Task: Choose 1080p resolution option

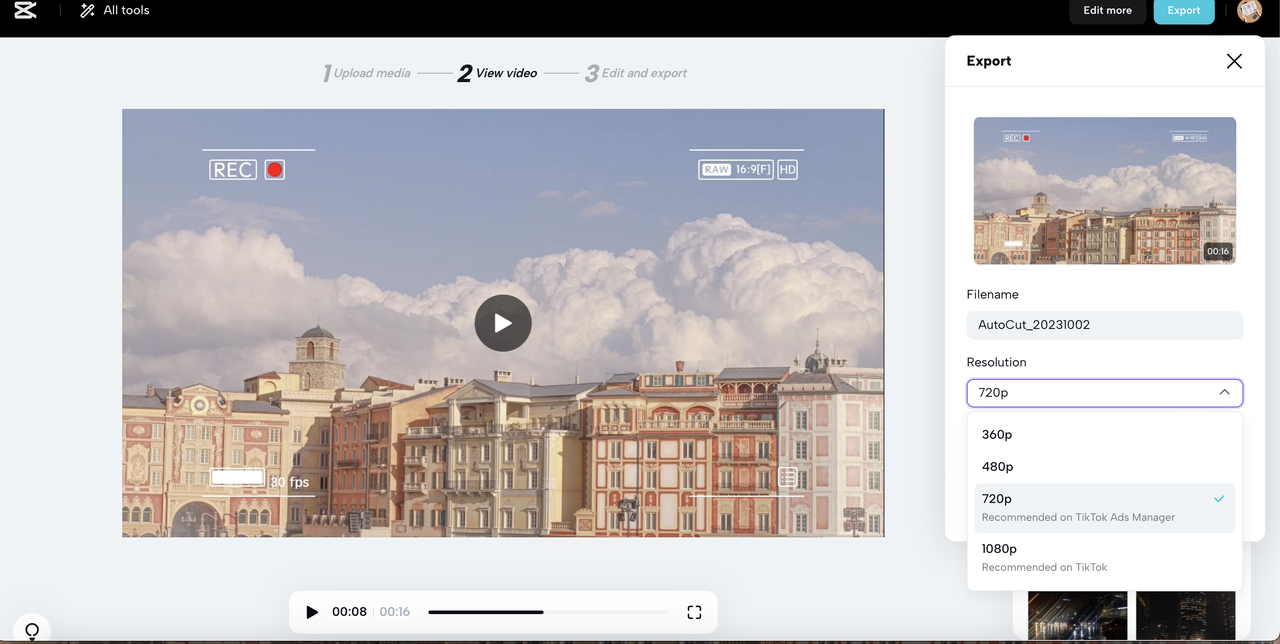Action: tap(1105, 558)
